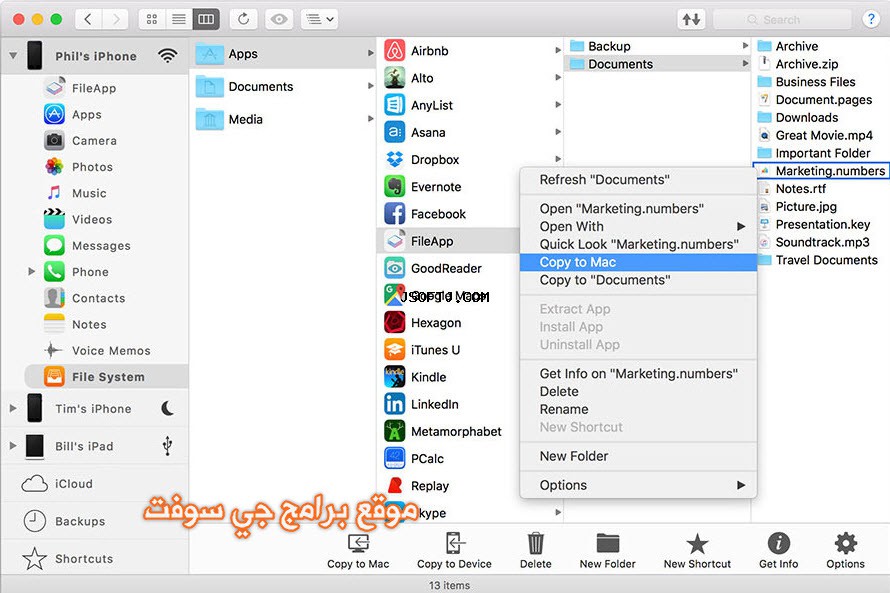Click the New Folder toolbar button
This screenshot has height=593, width=890.
(607, 551)
